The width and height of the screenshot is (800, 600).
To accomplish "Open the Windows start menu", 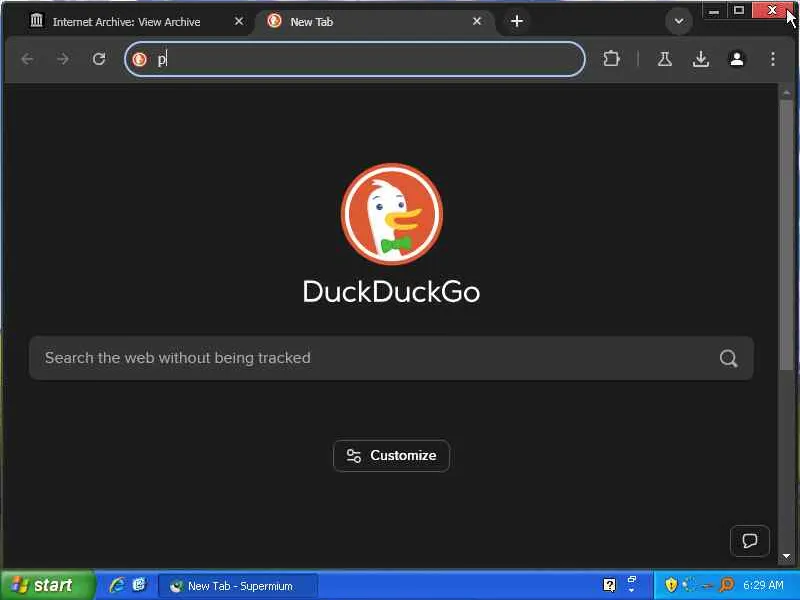I will (x=48, y=585).
